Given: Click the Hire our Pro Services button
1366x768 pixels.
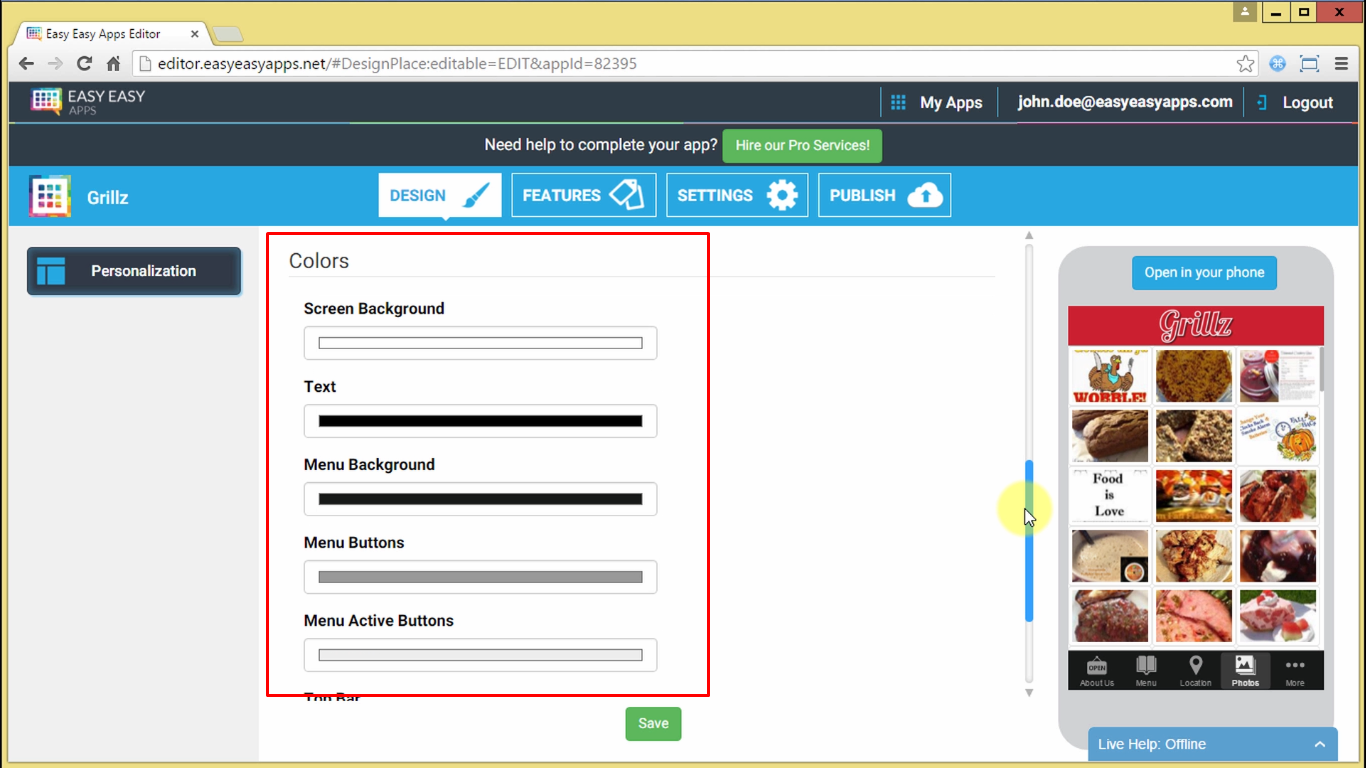Looking at the screenshot, I should pos(801,145).
